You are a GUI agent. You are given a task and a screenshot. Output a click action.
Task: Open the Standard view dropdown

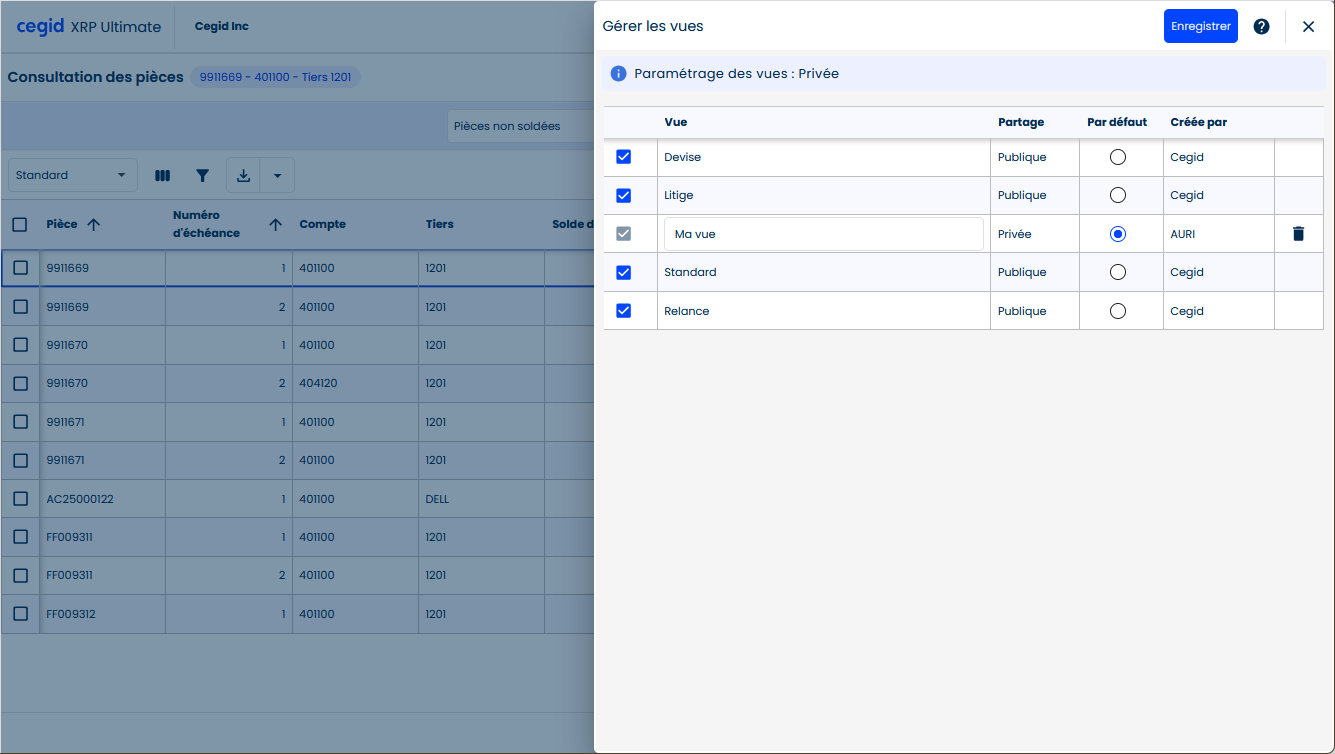(72, 176)
